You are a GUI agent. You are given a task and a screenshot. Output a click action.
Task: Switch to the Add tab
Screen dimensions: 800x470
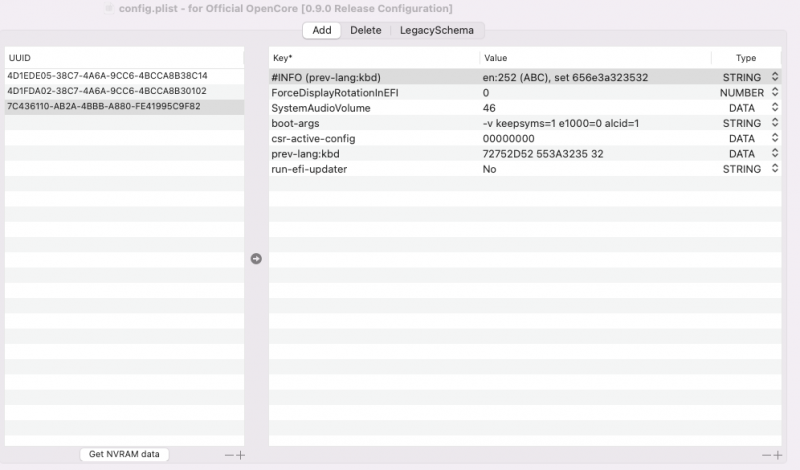point(322,30)
